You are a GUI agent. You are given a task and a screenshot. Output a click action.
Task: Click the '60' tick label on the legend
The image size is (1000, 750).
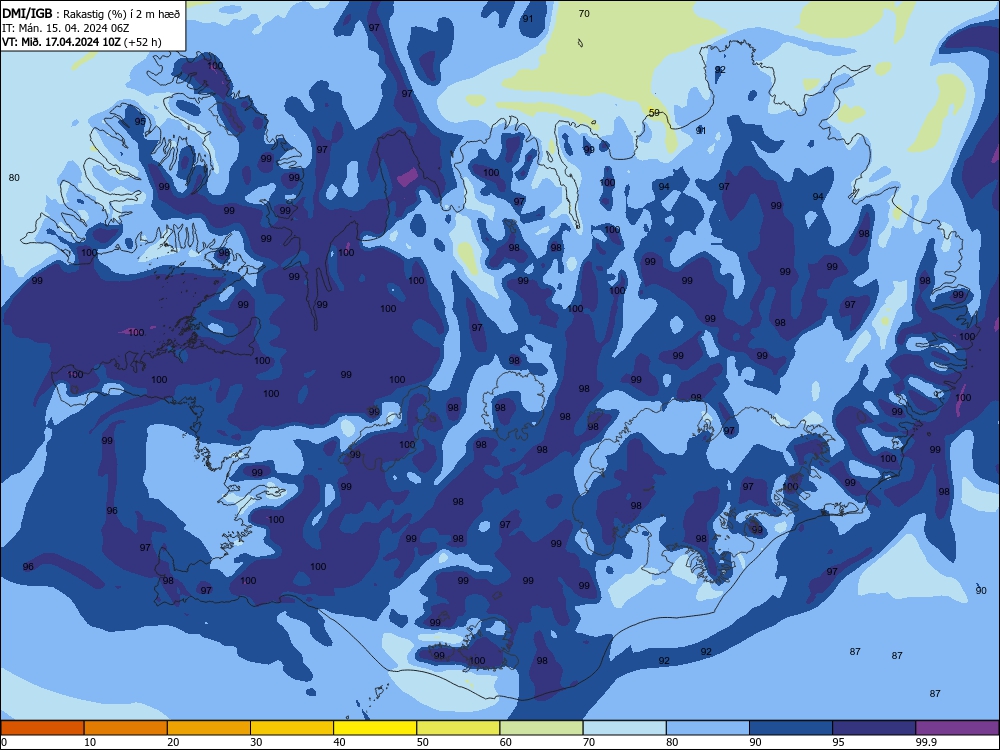pyautogui.click(x=506, y=742)
